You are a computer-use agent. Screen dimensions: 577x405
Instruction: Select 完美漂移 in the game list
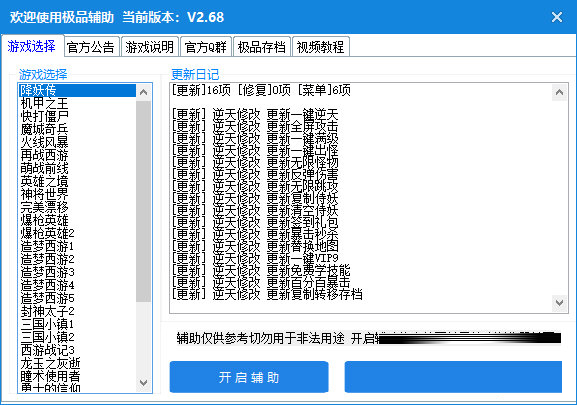point(77,207)
